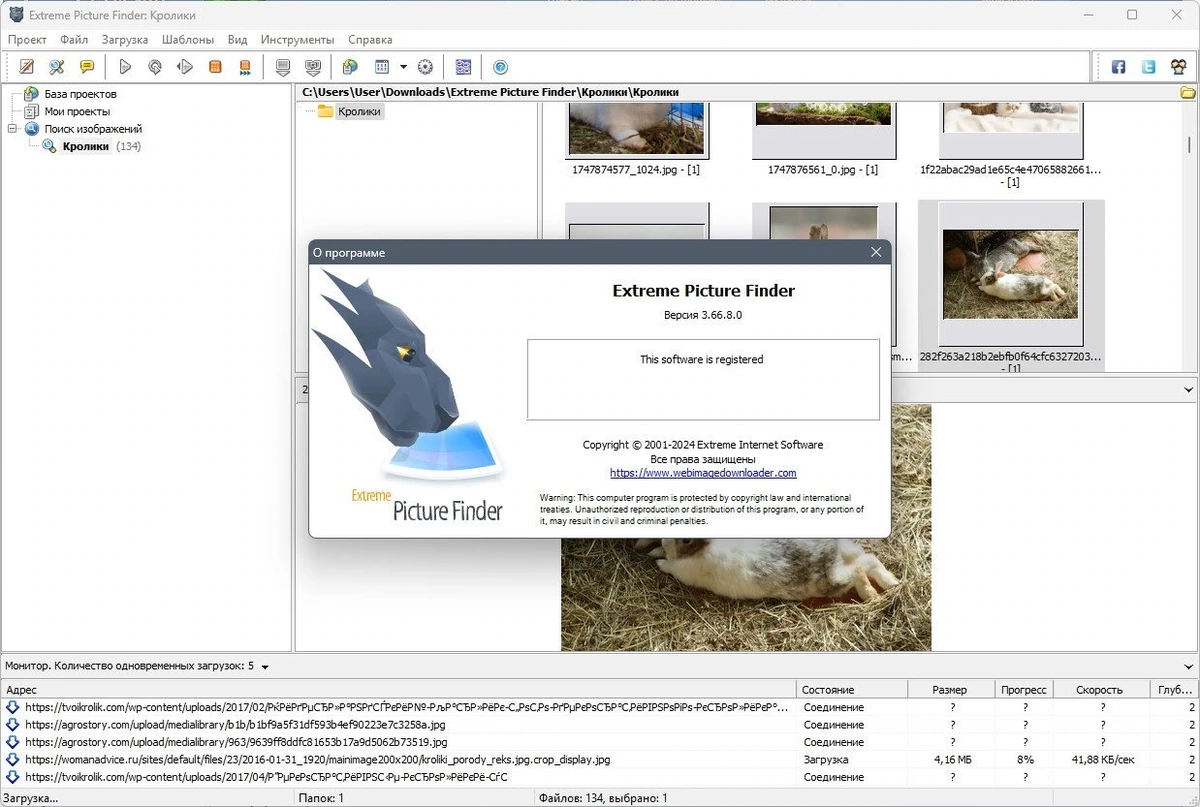Viewport: 1200px width, 807px height.
Task: Click orange stop icon with blue arrows
Action: (245, 67)
